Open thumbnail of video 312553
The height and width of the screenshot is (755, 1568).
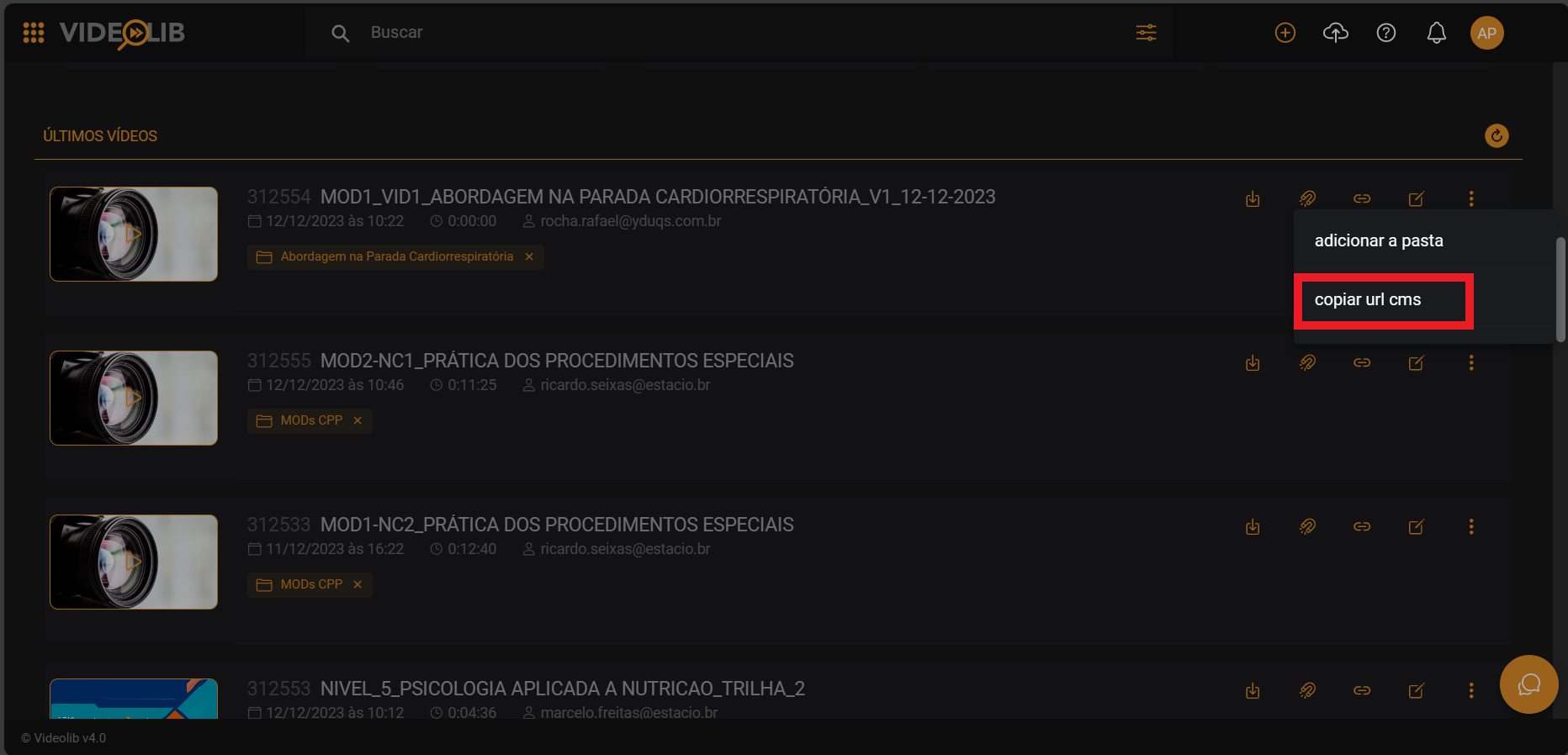tap(134, 699)
